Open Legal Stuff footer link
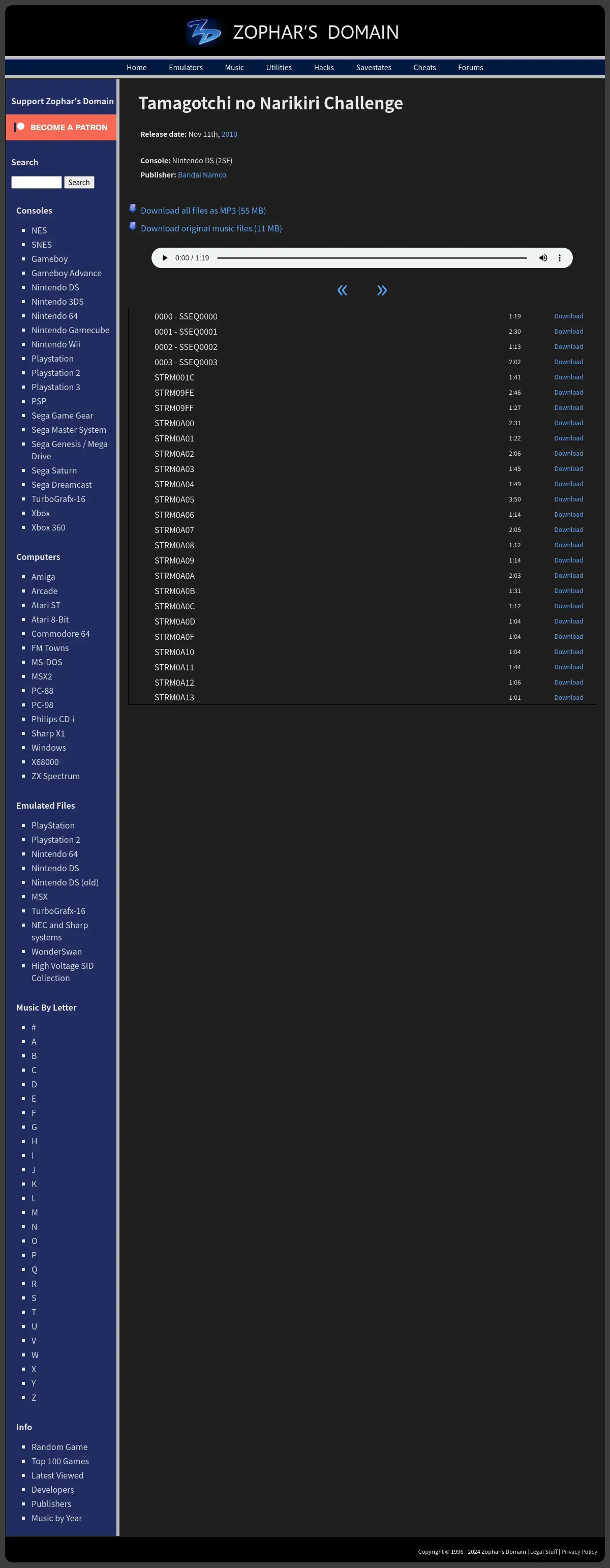Viewport: 610px width, 1568px height. (543, 1552)
